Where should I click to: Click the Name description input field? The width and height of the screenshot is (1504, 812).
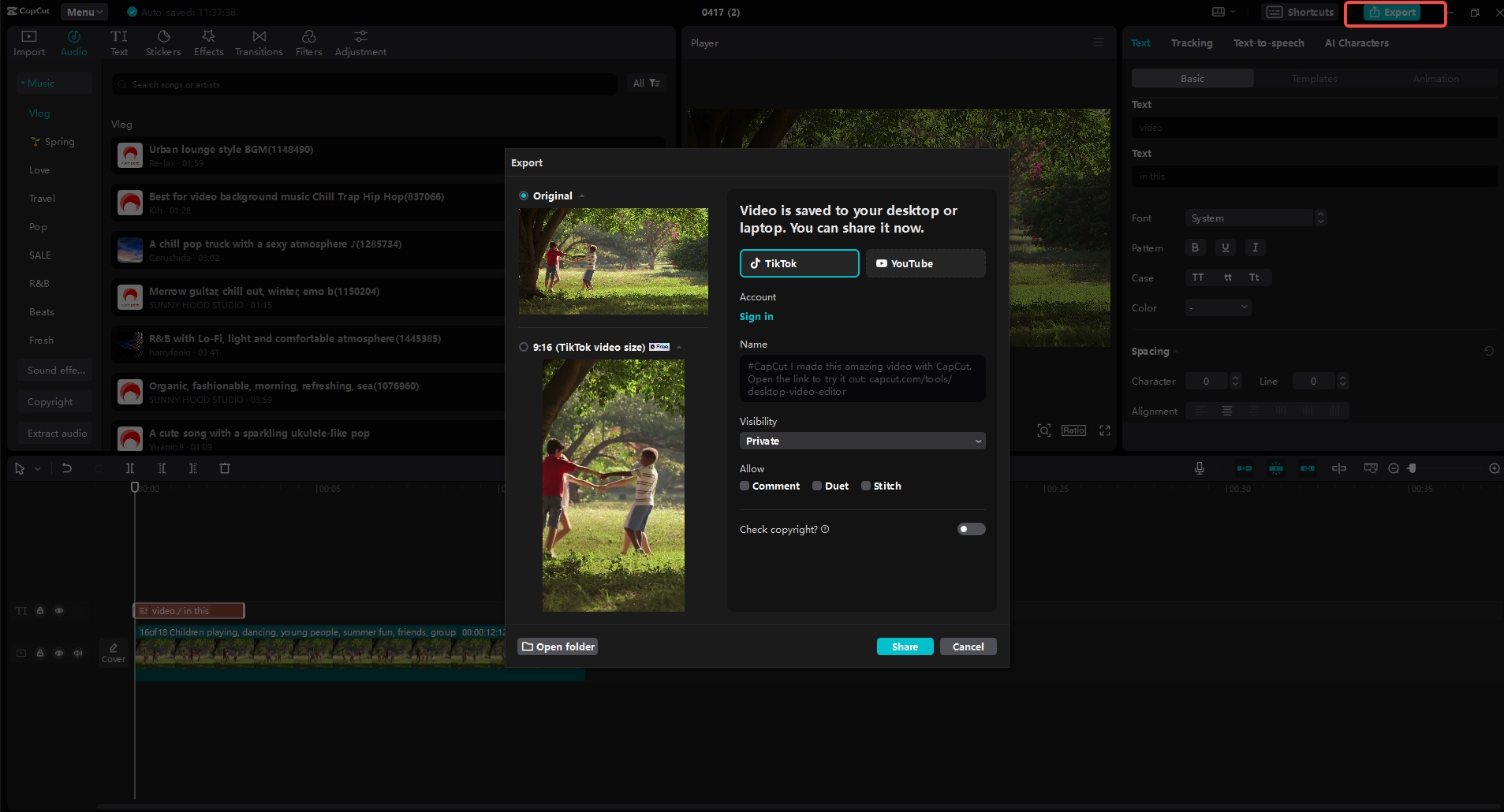click(861, 378)
